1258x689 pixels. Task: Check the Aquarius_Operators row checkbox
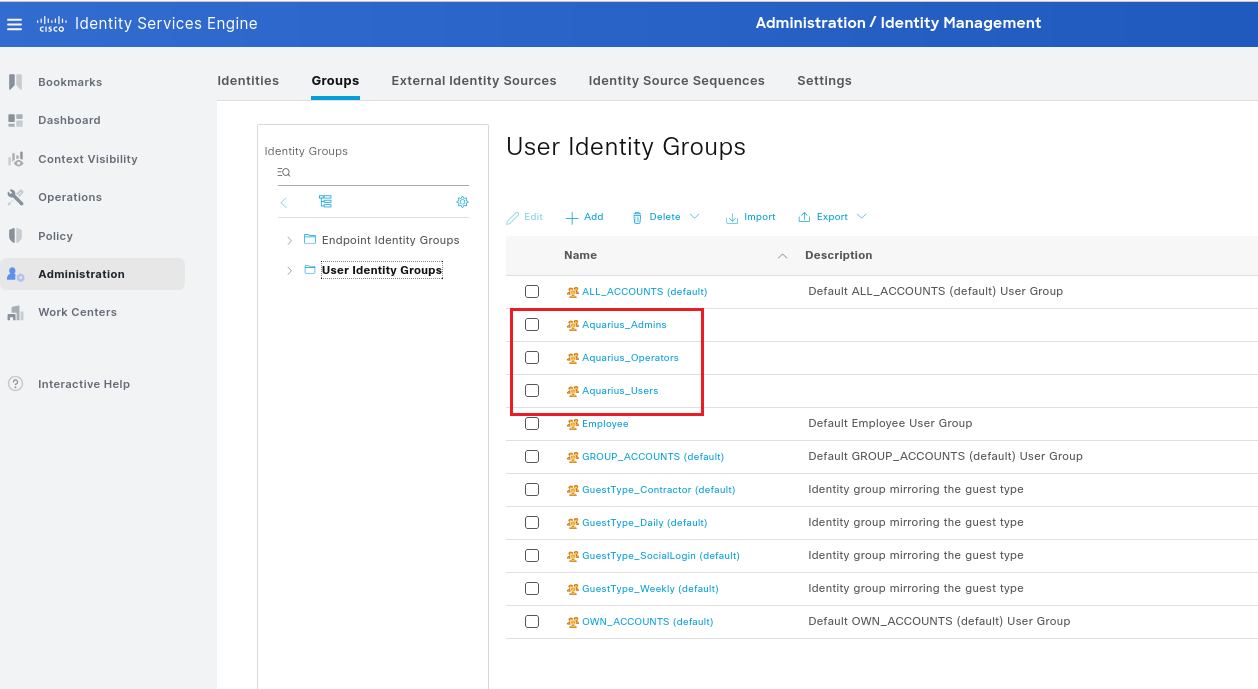point(532,357)
